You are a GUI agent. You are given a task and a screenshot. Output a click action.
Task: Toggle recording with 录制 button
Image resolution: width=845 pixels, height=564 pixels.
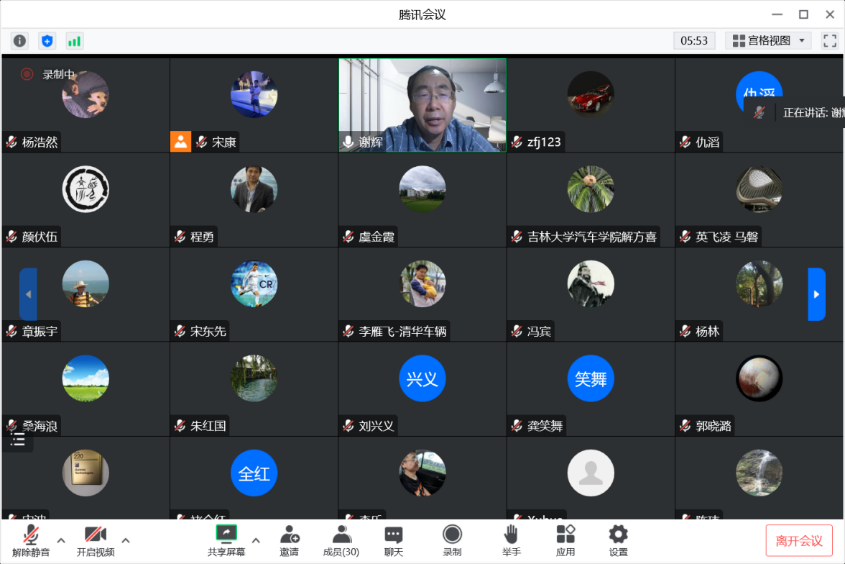point(452,540)
